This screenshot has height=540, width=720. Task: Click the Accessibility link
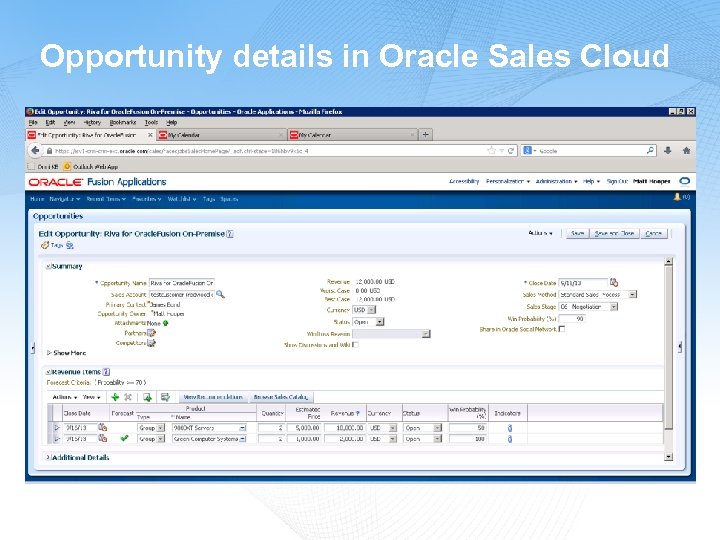pos(464,181)
